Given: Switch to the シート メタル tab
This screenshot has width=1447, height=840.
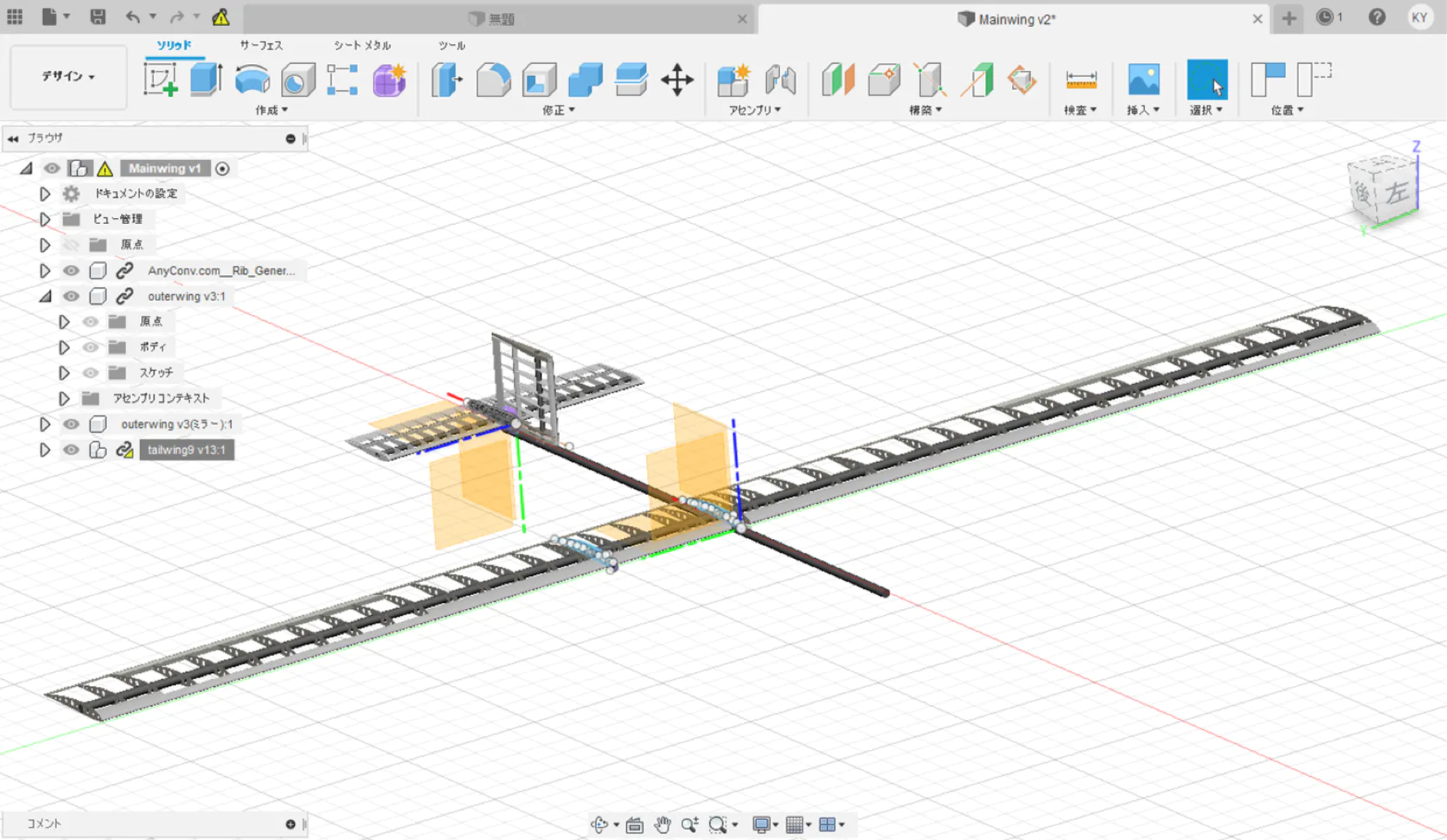Looking at the screenshot, I should 362,45.
